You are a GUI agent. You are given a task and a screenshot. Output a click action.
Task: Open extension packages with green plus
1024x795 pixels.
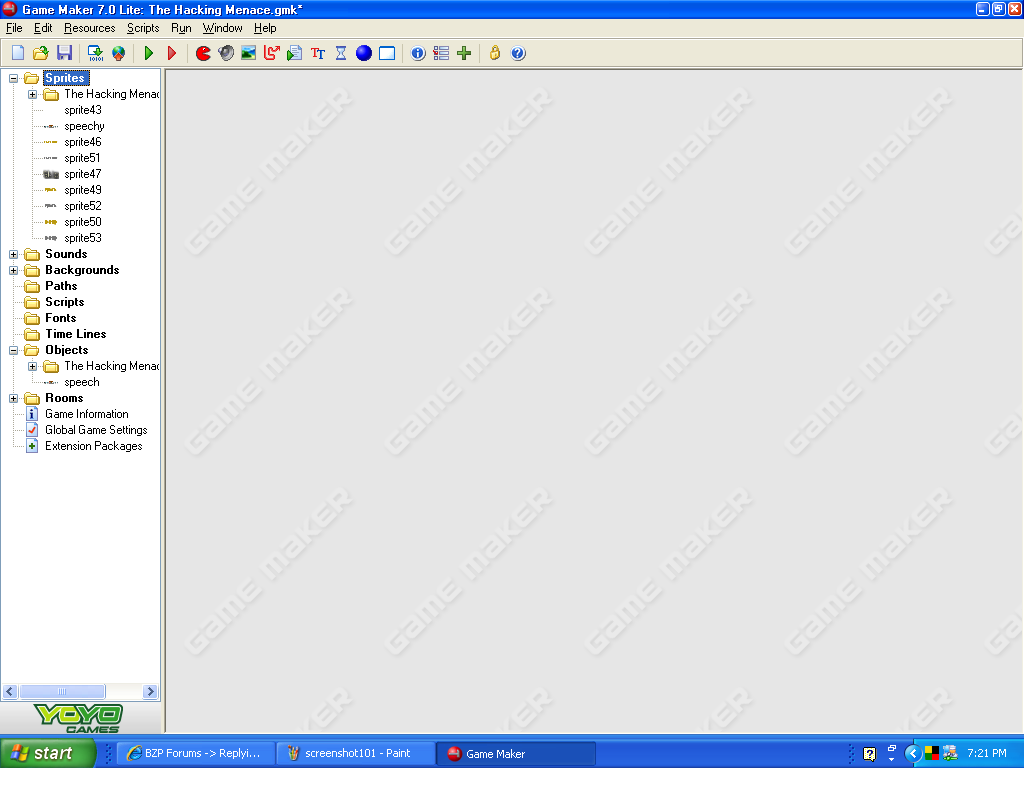point(464,53)
